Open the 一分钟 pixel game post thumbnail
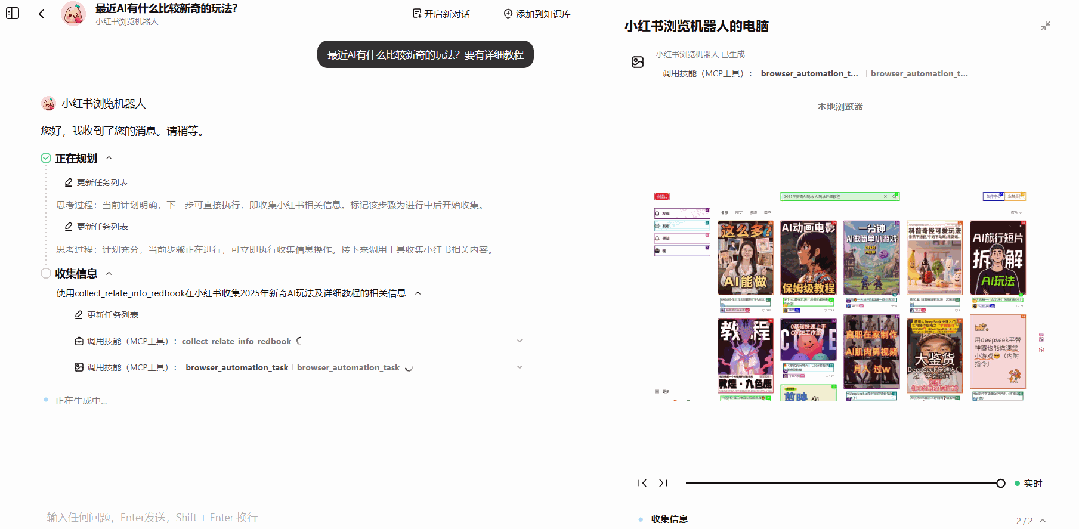 (871, 258)
